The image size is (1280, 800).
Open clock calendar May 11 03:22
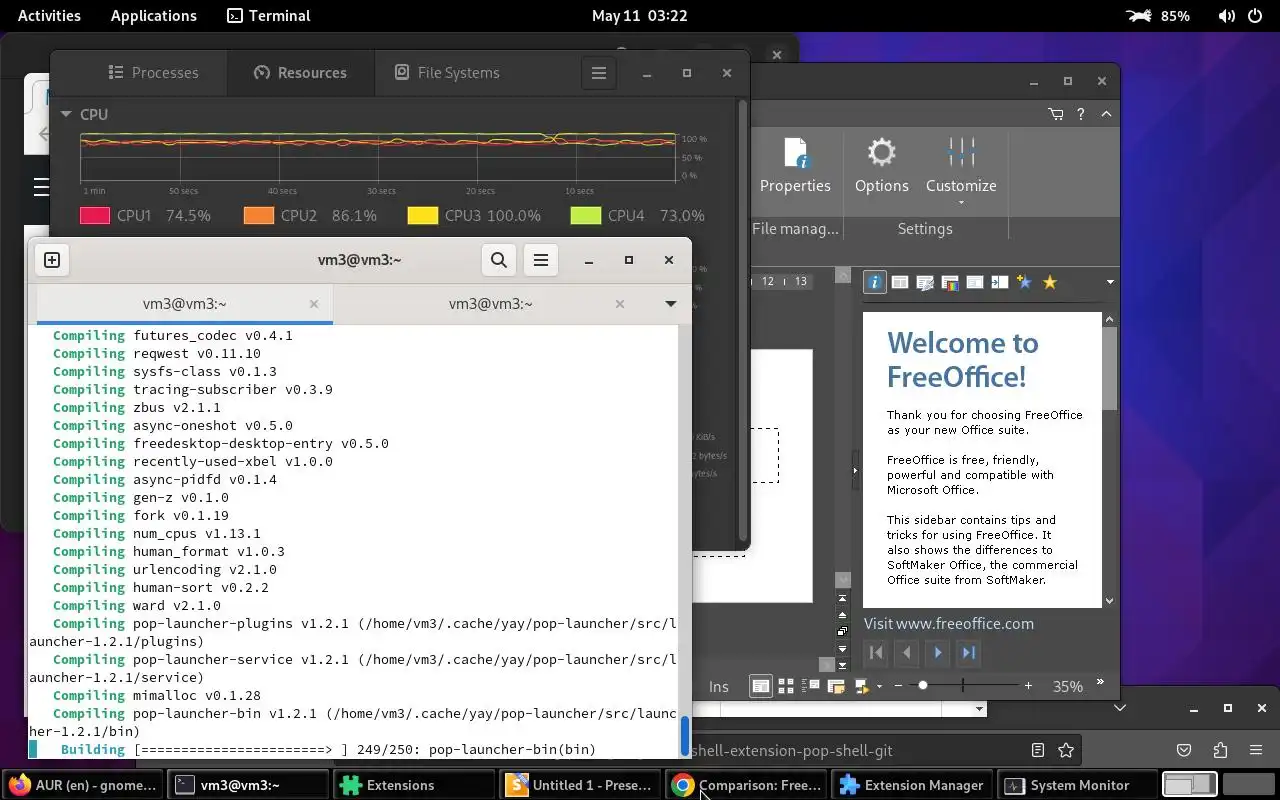point(639,15)
